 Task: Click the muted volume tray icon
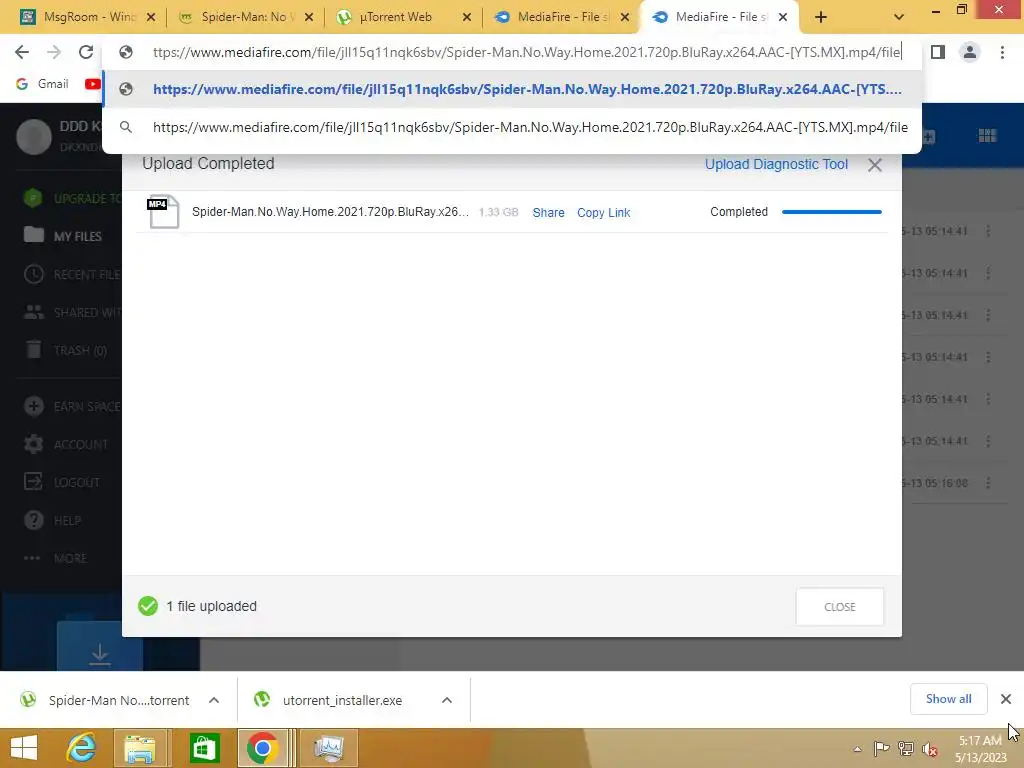[929, 749]
